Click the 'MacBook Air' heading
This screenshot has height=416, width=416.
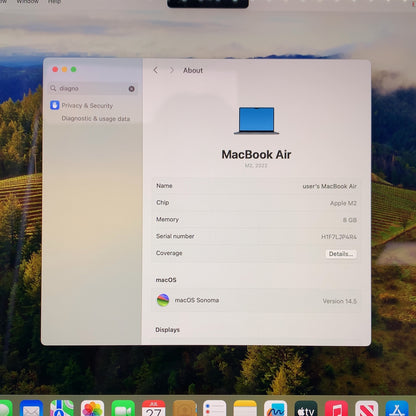coord(256,155)
